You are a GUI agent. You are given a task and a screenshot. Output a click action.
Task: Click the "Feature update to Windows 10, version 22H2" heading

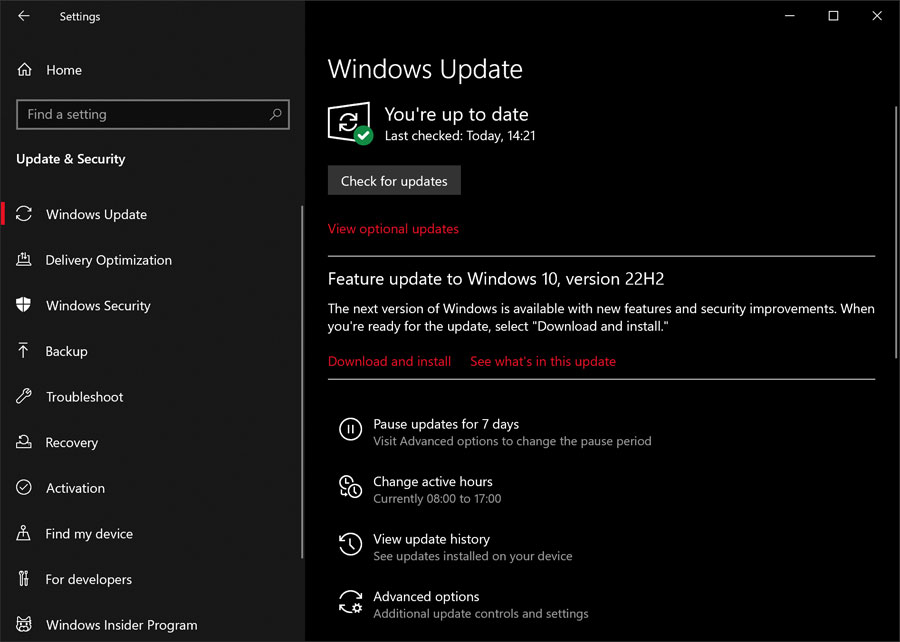point(496,279)
